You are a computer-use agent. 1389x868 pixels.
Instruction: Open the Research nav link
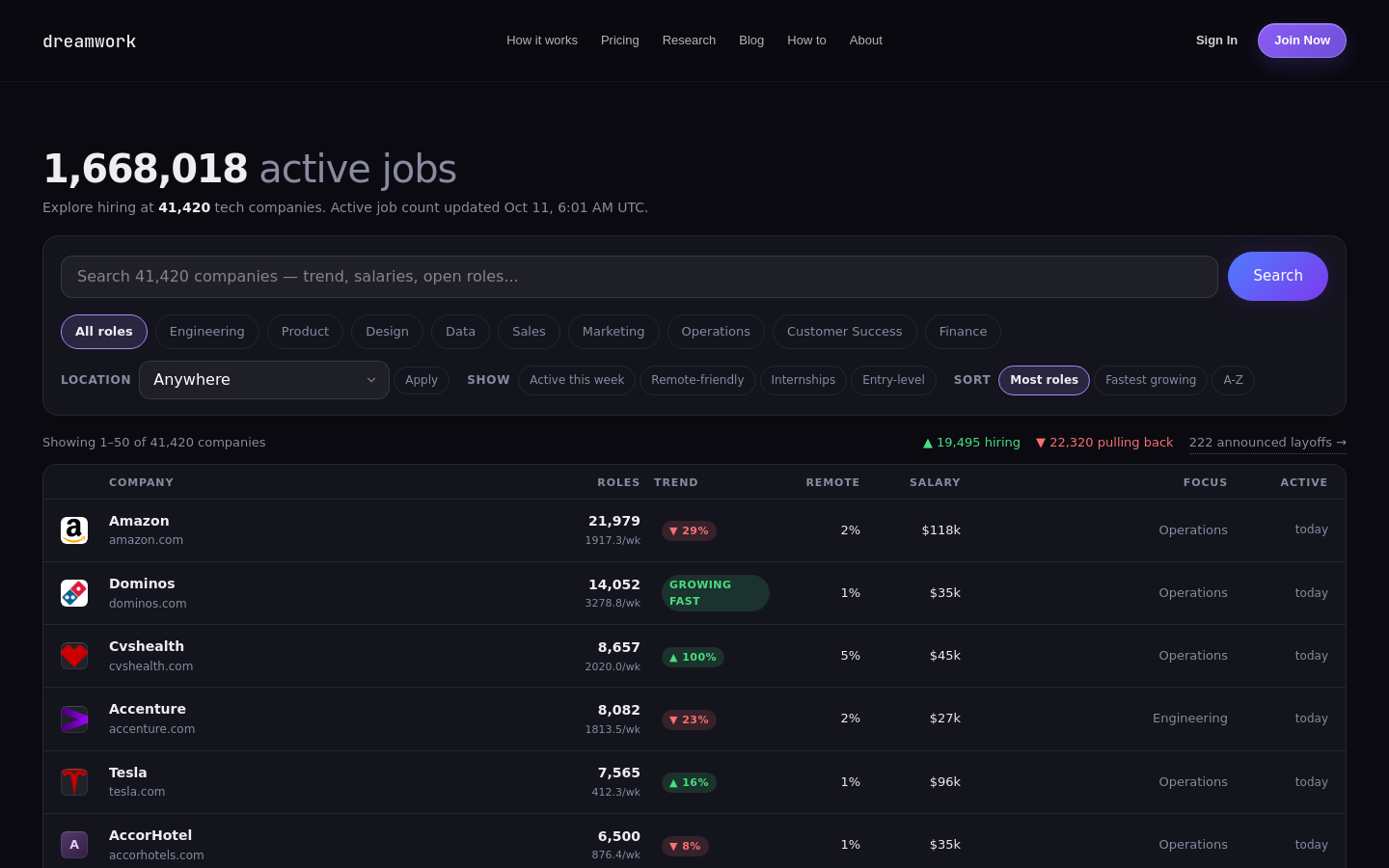point(689,41)
